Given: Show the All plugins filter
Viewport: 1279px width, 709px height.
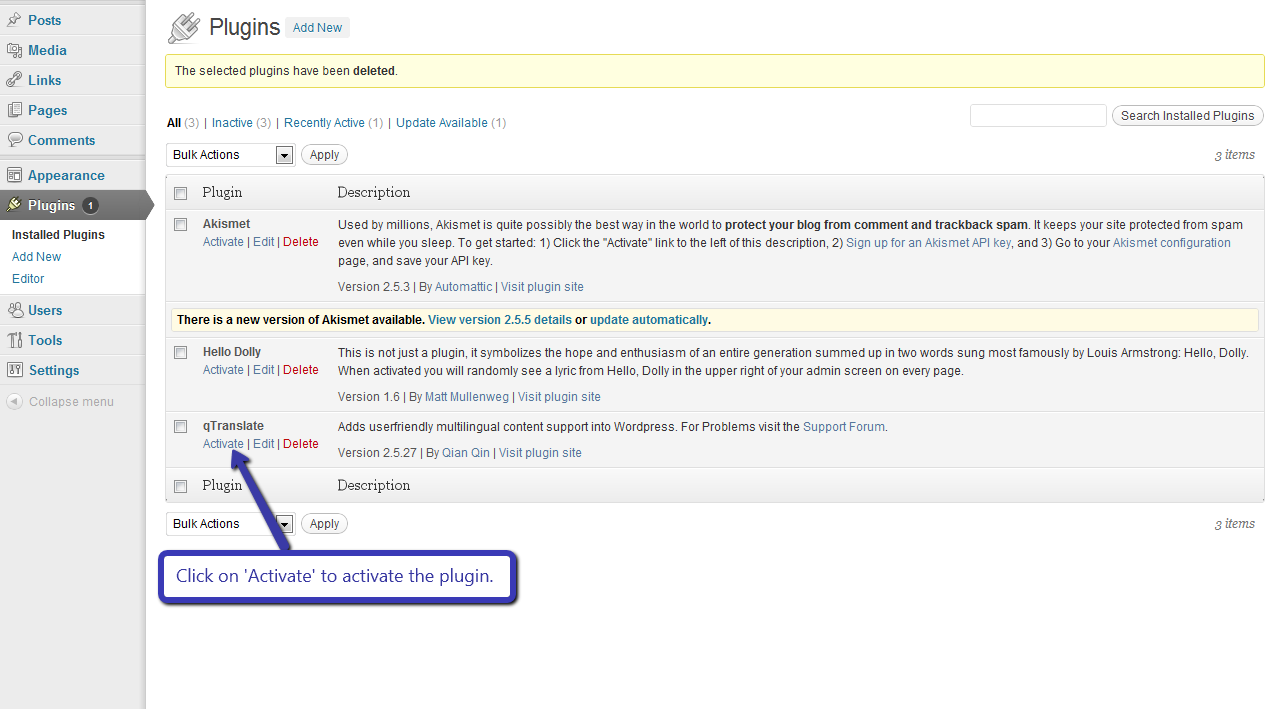Looking at the screenshot, I should pos(174,123).
